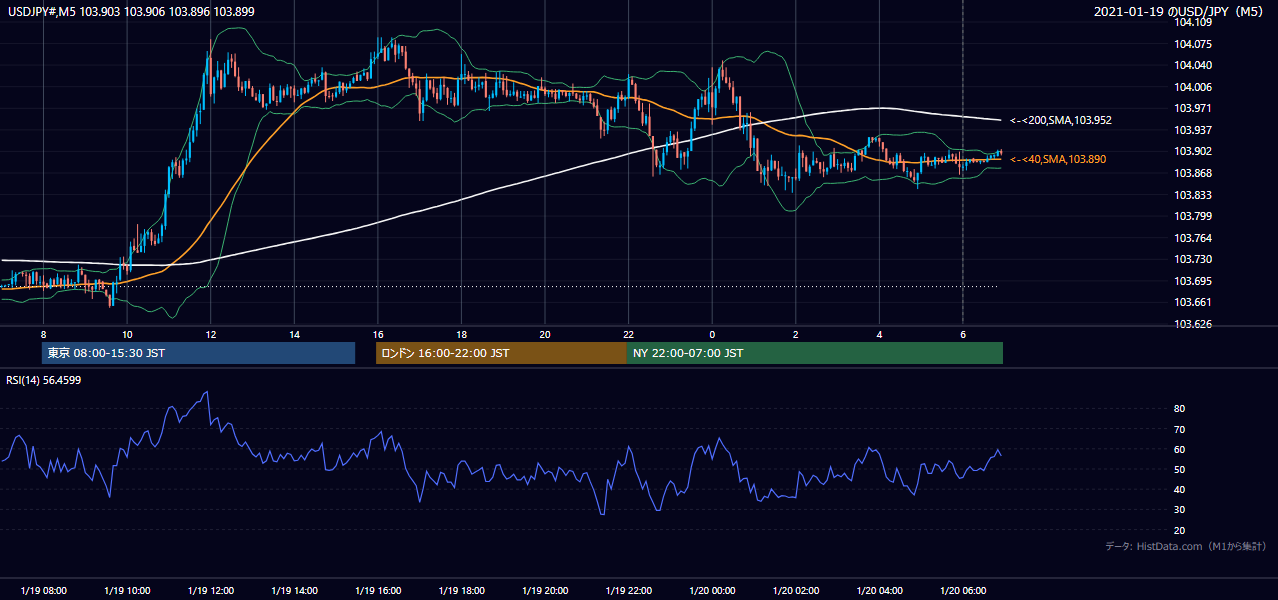Select the 200 SMA label 103.952
Image resolution: width=1278 pixels, height=600 pixels.
[1061, 120]
